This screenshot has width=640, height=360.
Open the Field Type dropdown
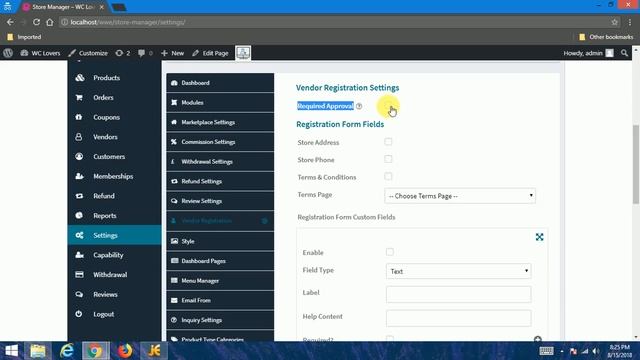pos(458,271)
